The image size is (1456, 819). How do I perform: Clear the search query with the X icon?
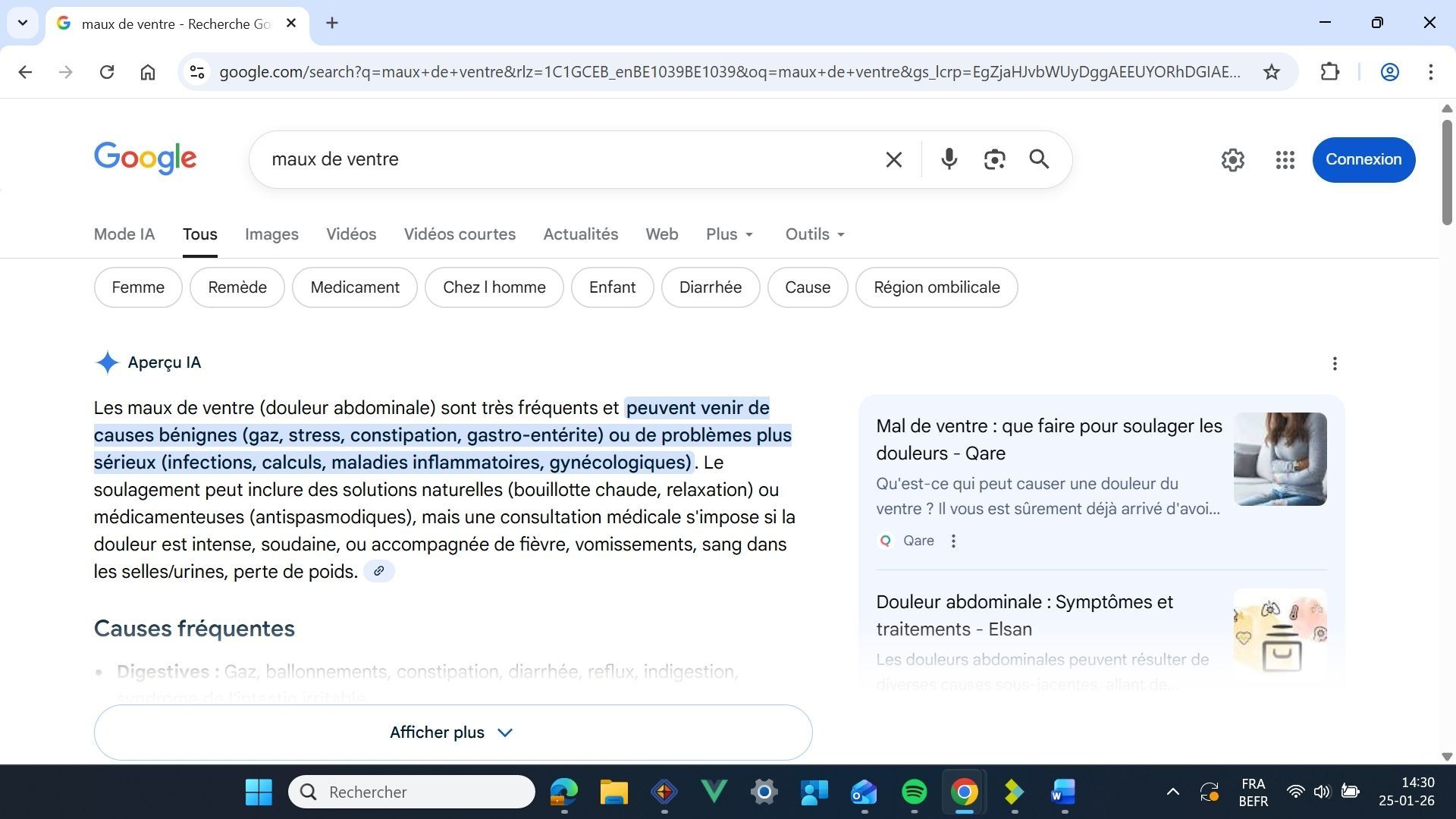893,159
